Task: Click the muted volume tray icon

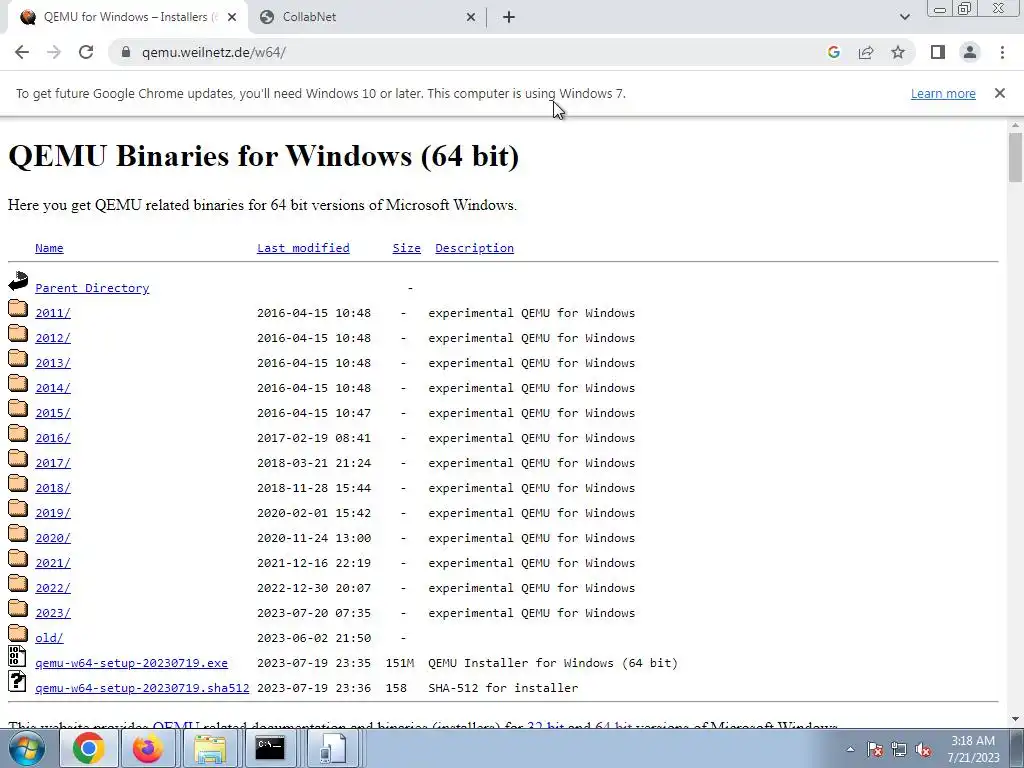Action: (x=923, y=750)
